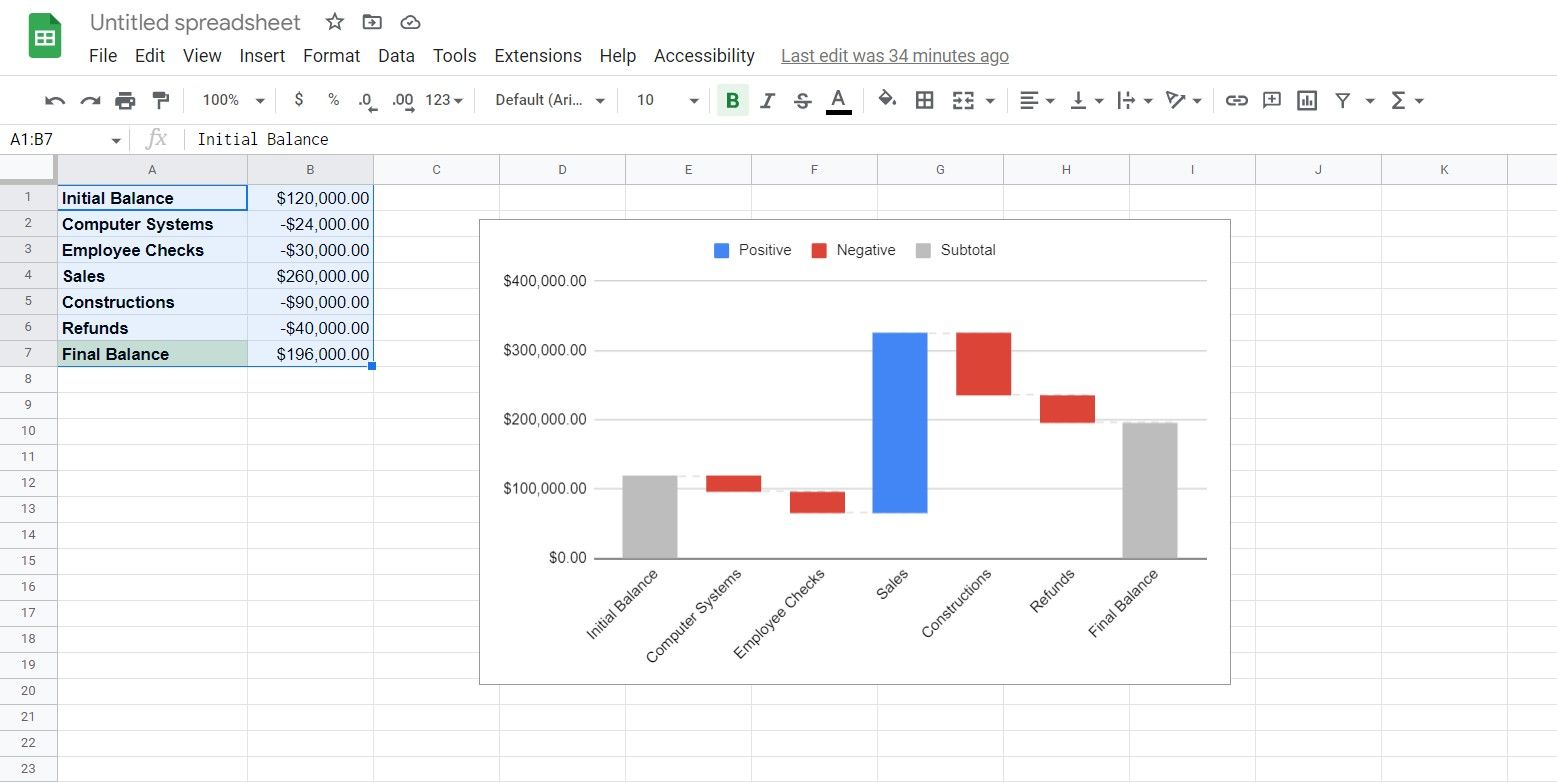
Task: Click the Redo icon
Action: point(90,100)
